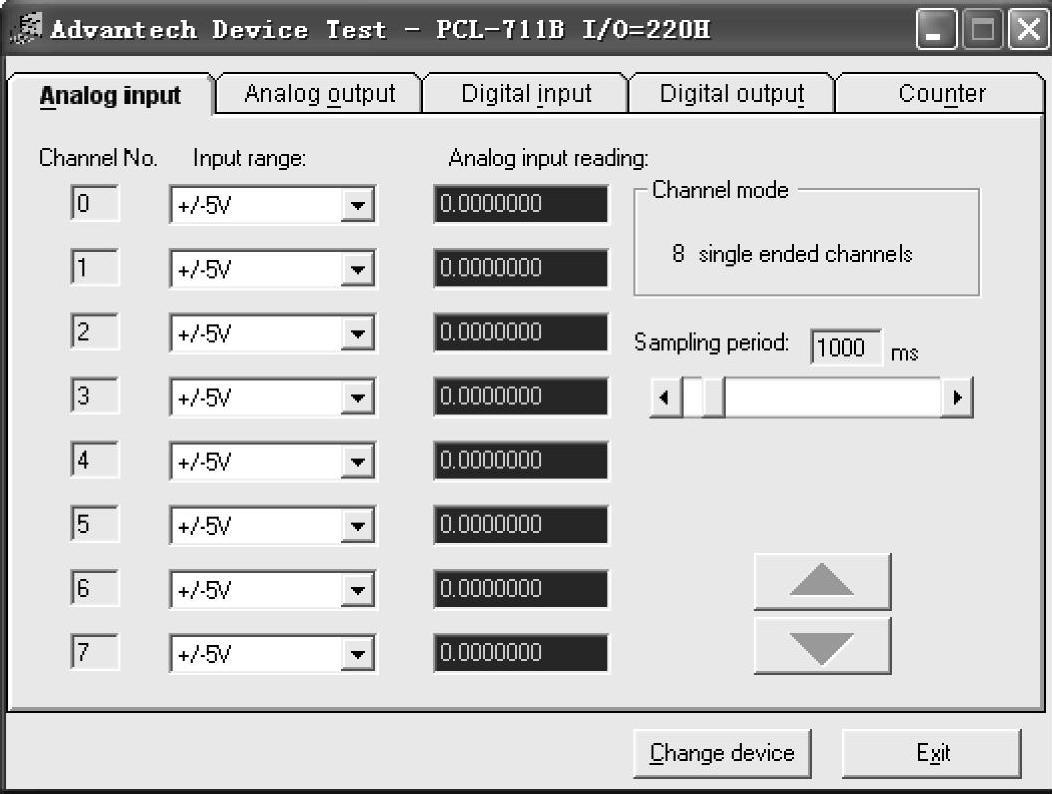Screen dimensions: 1052x794
Task: Click channel 3 analog input reading display
Action: click(521, 396)
